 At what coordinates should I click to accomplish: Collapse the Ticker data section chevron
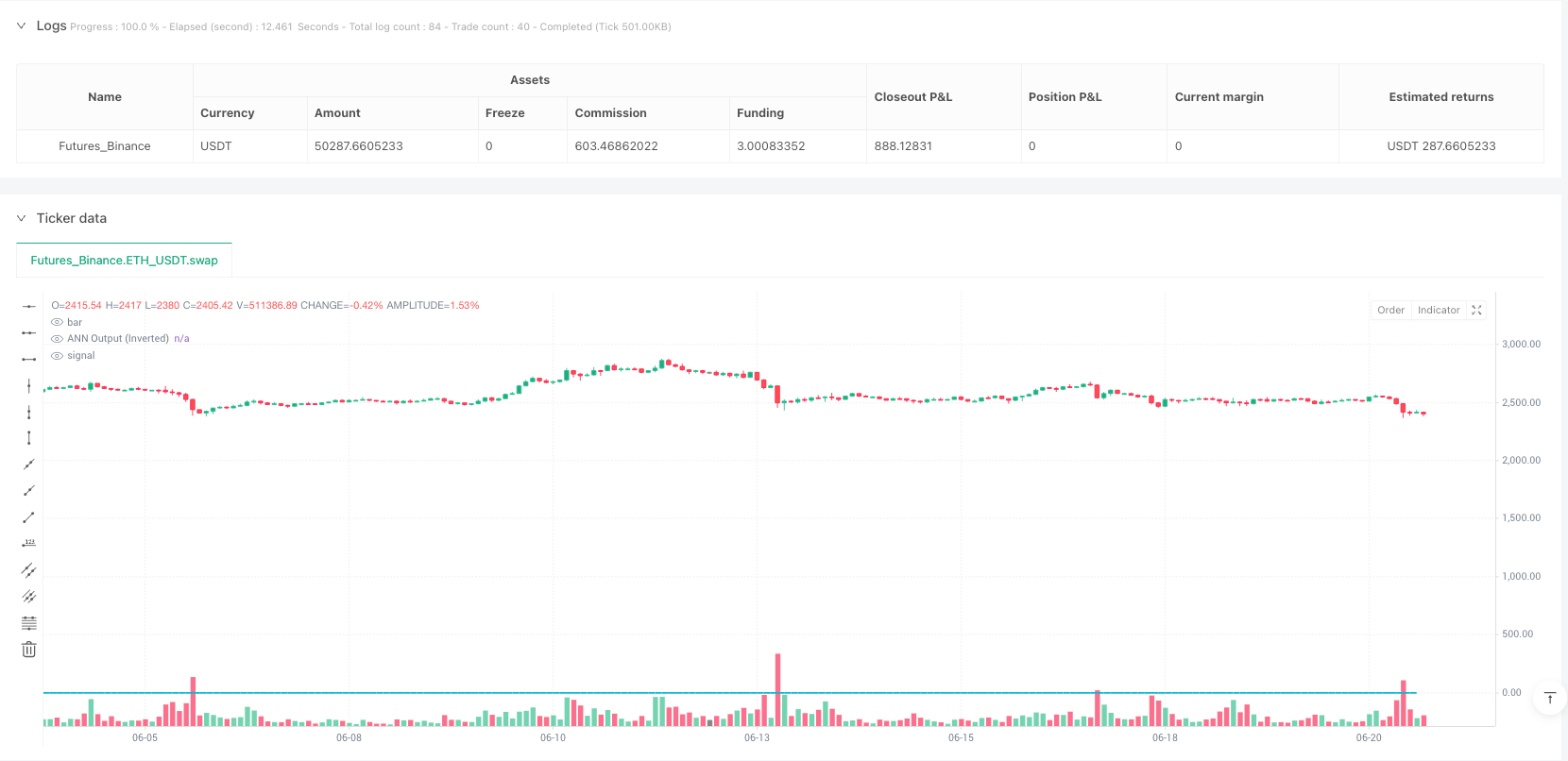click(21, 218)
